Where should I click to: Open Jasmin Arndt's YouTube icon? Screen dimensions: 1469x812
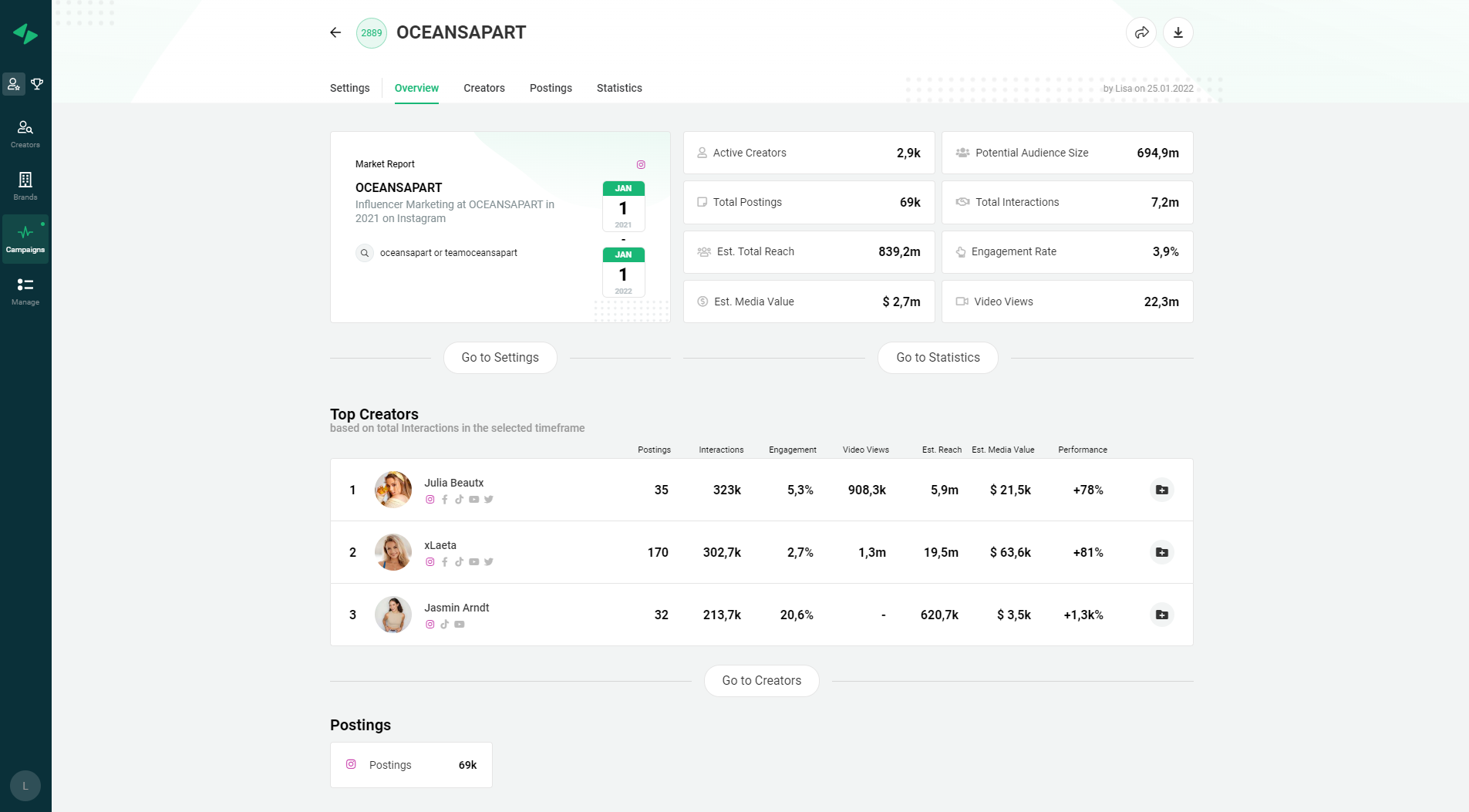click(x=459, y=625)
